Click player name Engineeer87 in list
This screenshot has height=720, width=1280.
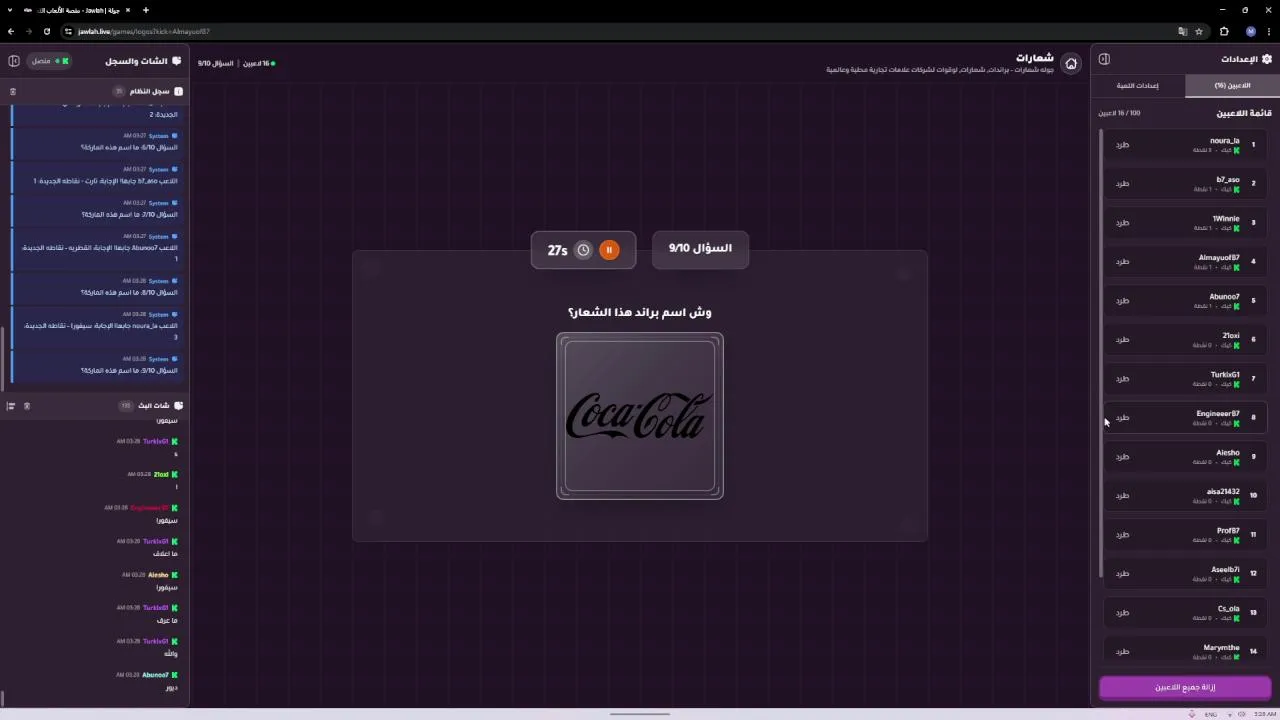click(1218, 414)
